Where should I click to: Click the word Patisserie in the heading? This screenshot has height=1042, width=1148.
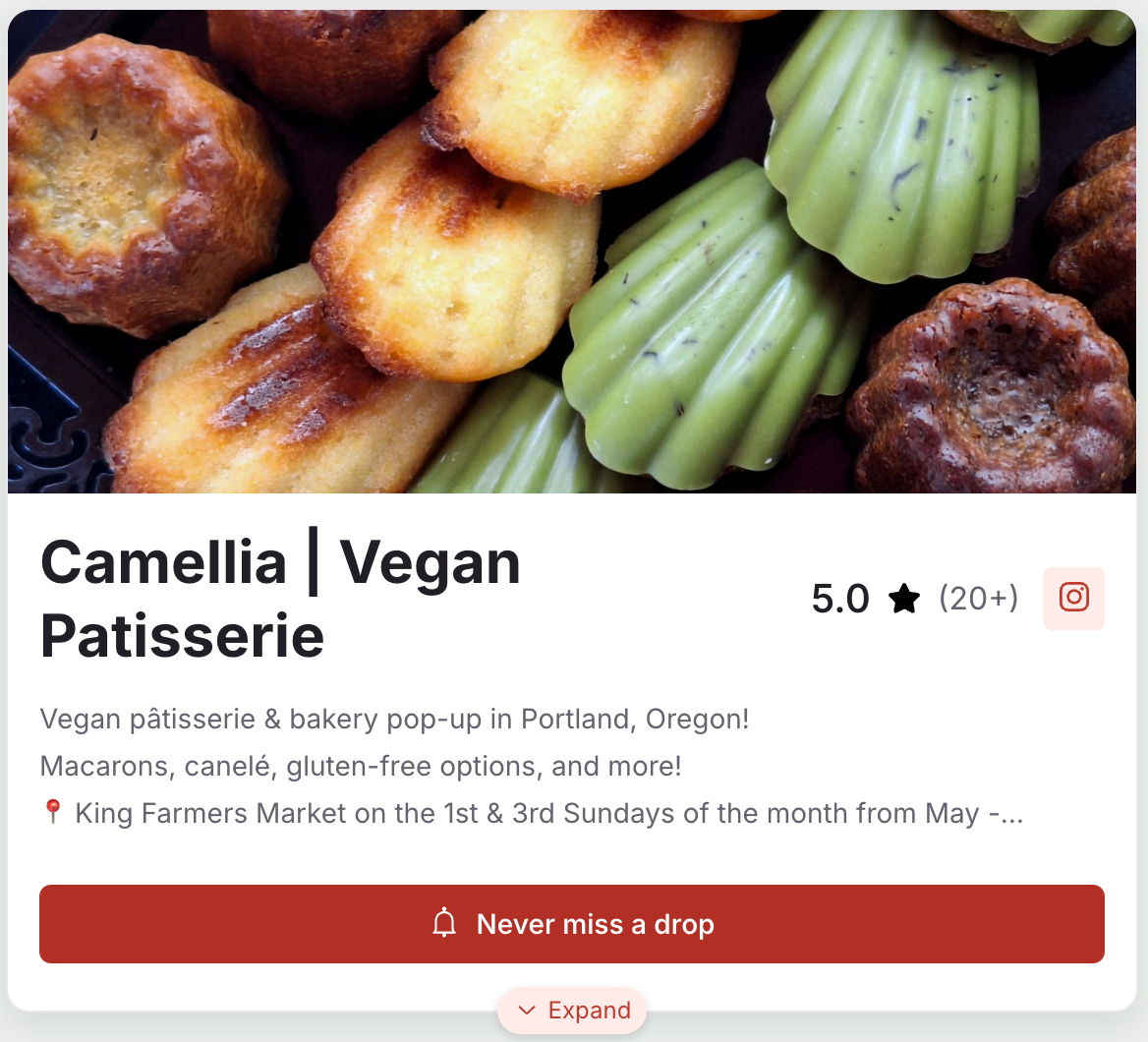tap(183, 635)
